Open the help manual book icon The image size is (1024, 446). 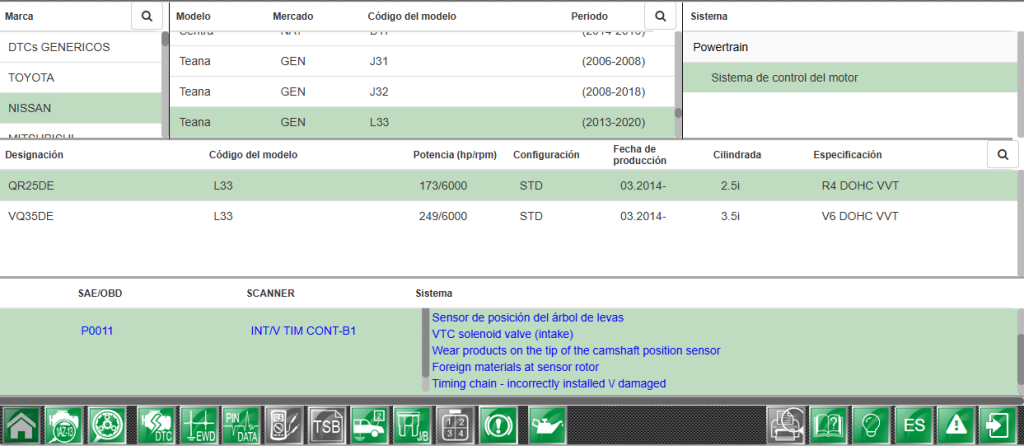(829, 425)
